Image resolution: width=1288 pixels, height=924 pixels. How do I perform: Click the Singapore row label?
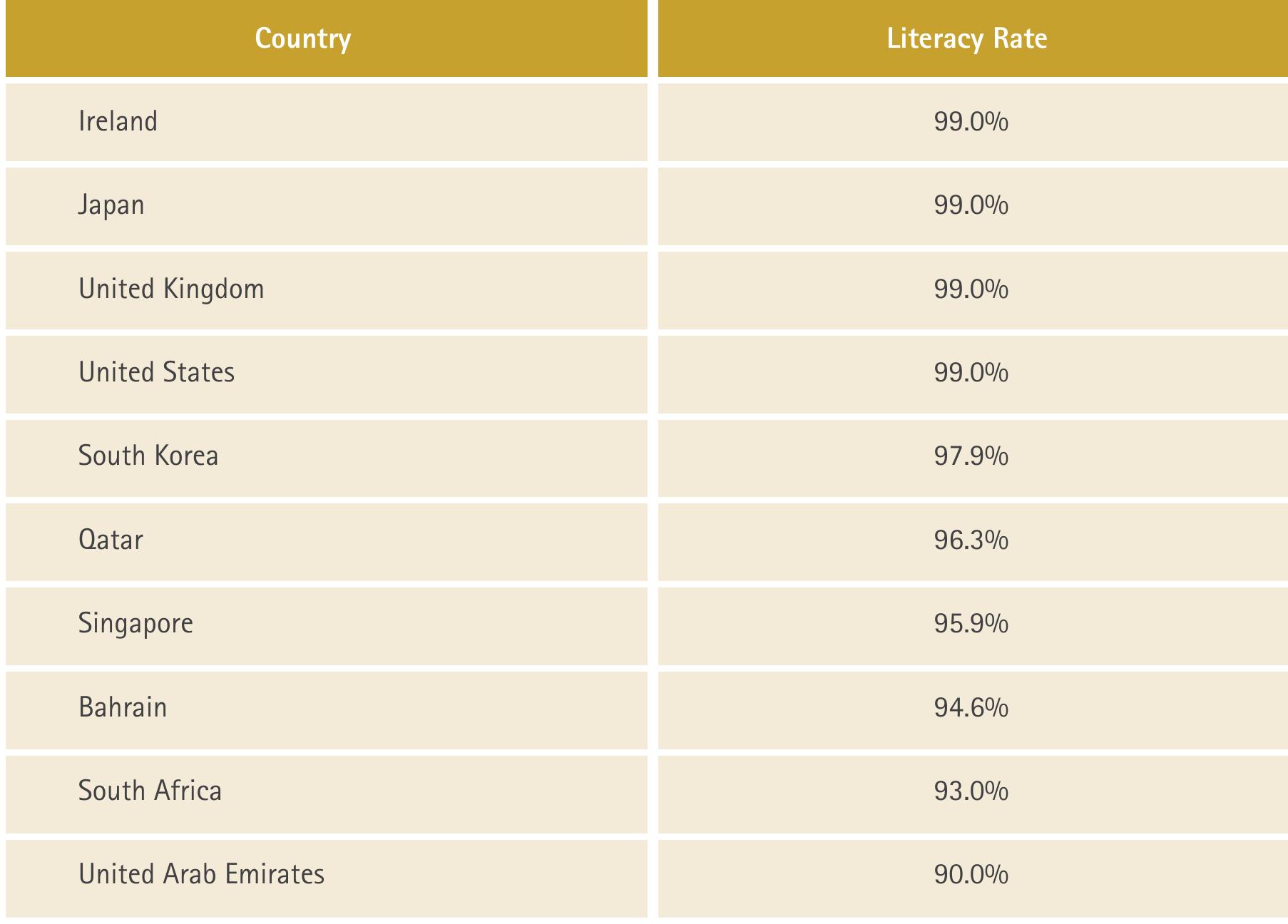click(x=136, y=624)
